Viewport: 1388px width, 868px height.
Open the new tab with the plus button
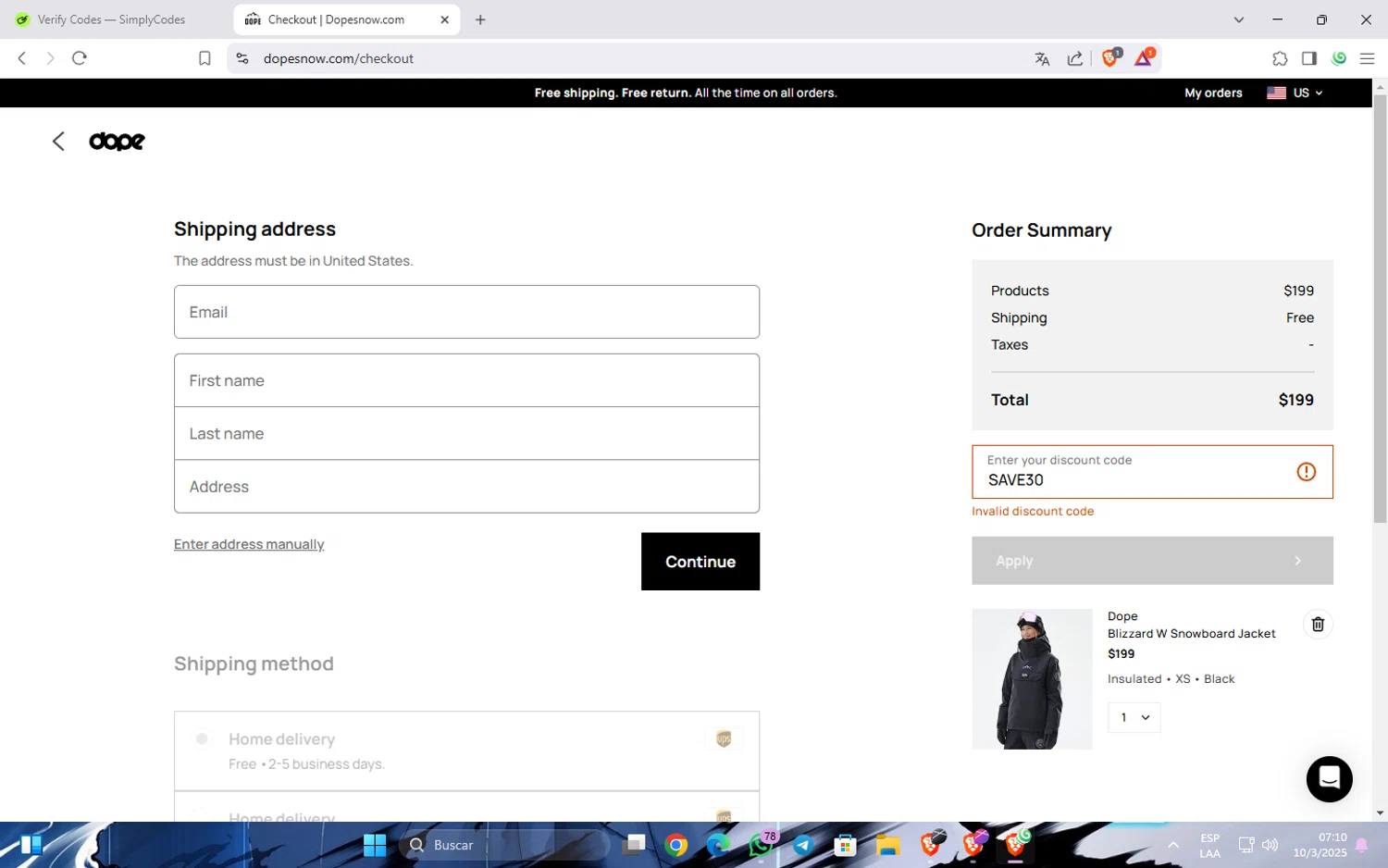[480, 19]
